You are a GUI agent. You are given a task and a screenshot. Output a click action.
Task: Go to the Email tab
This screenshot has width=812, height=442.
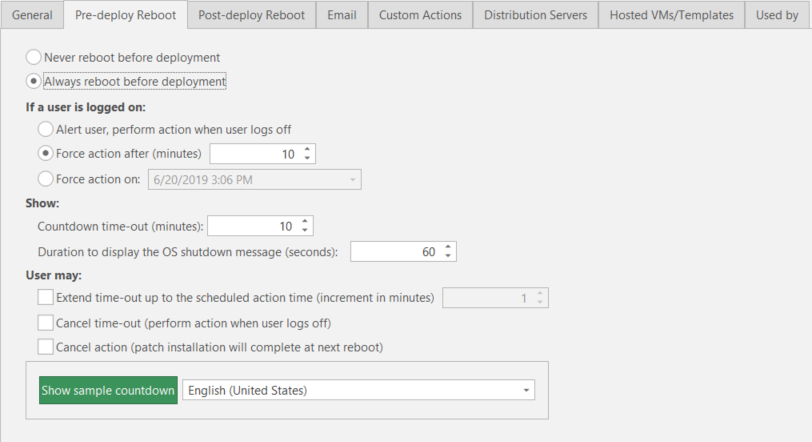pyautogui.click(x=342, y=15)
